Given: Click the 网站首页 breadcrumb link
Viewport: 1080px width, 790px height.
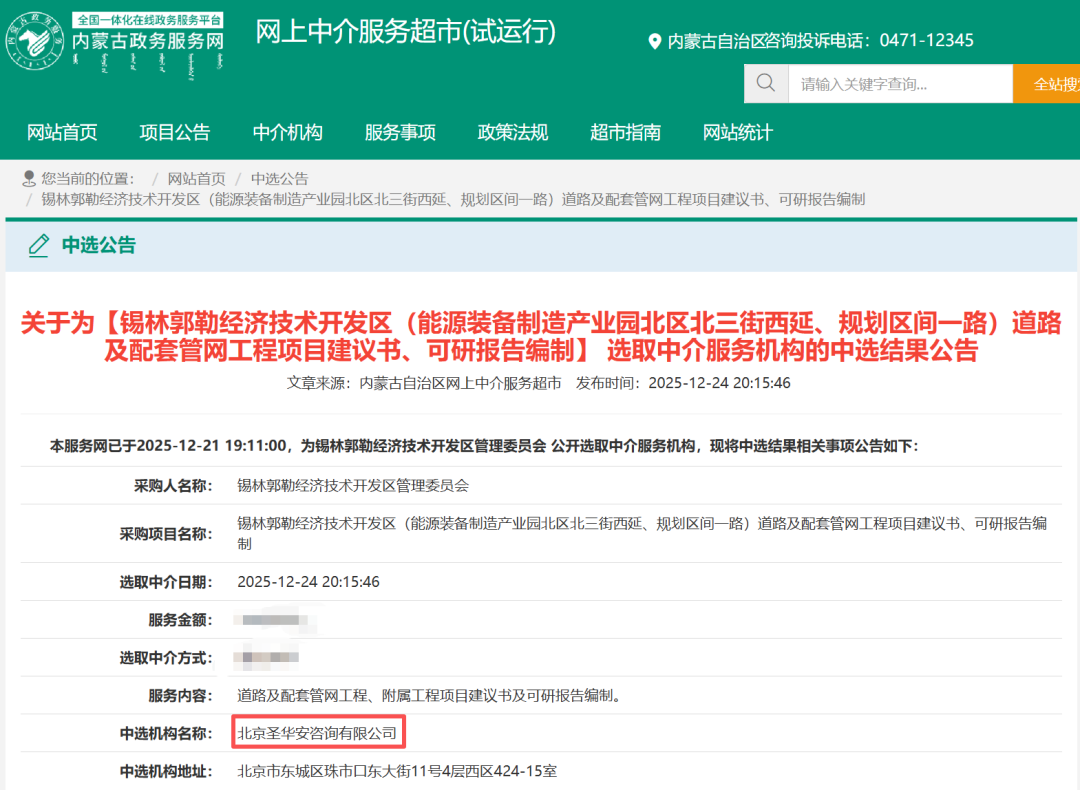Looking at the screenshot, I should click(196, 178).
